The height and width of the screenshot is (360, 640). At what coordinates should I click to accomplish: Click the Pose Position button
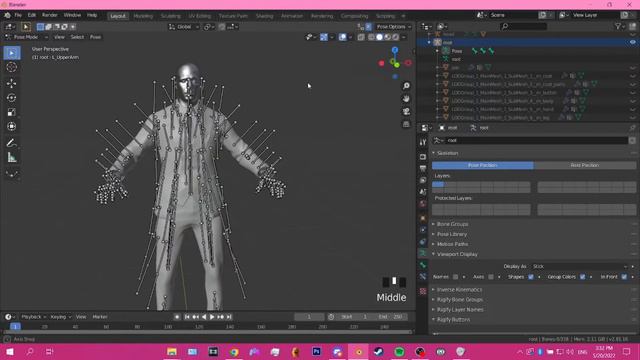click(x=482, y=165)
